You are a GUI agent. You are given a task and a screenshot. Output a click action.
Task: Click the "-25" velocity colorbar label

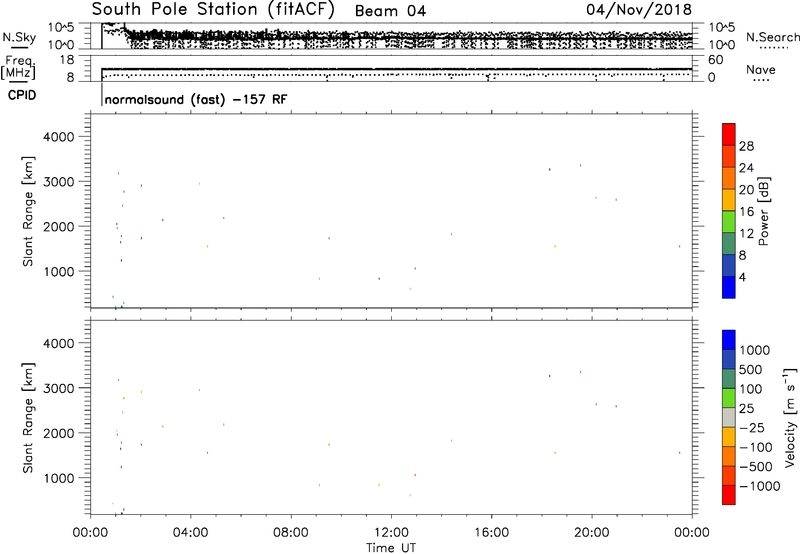[751, 428]
